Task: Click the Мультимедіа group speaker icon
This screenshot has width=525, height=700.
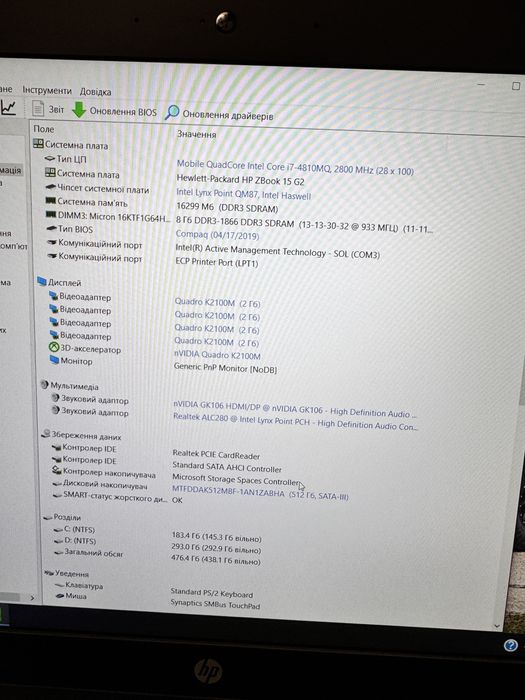Action: 44,384
